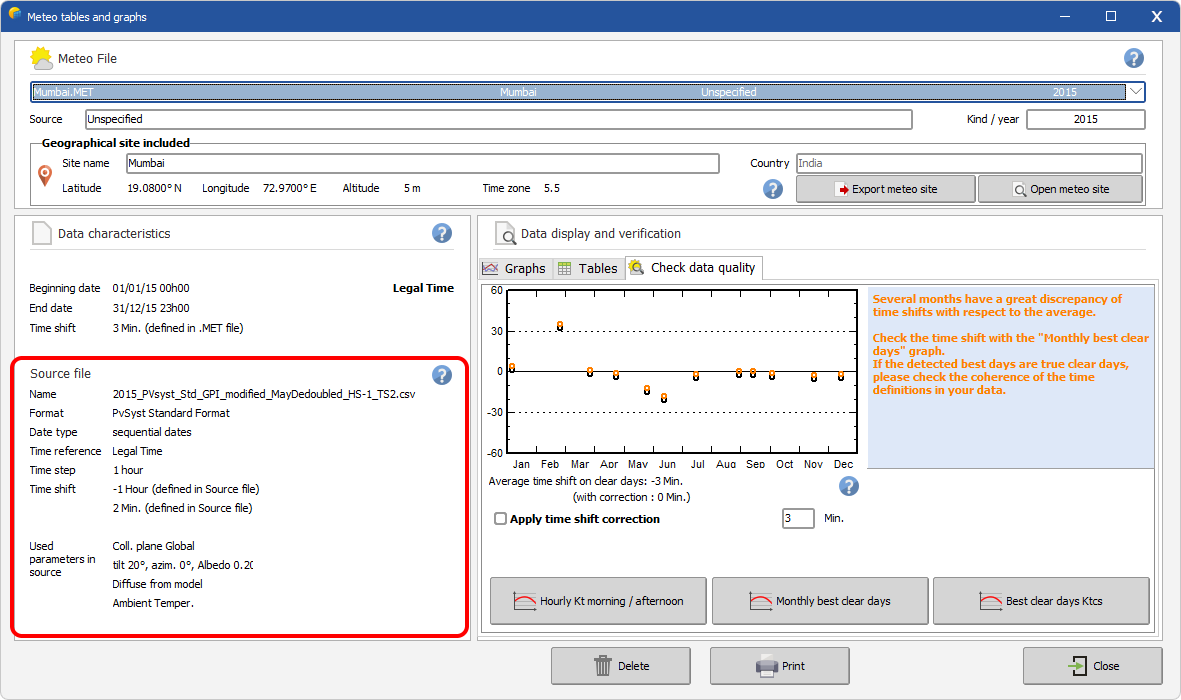Minimize the Meteo tables and graphs window

pyautogui.click(x=1064, y=16)
